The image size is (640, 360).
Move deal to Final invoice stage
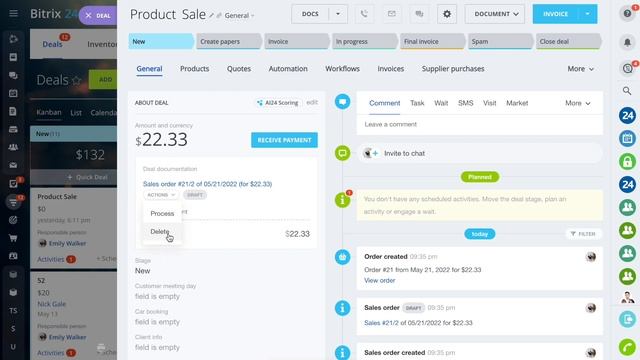tap(433, 42)
